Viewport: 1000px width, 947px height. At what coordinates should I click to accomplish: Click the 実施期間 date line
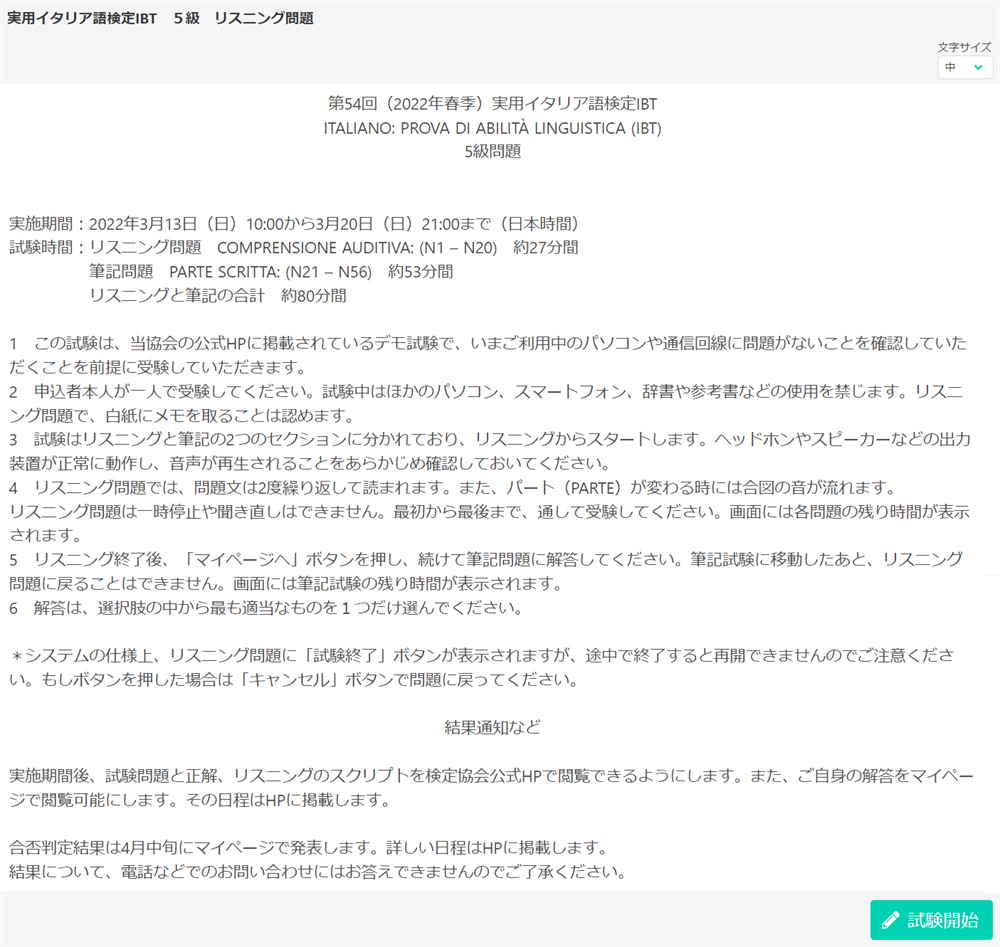[295, 224]
